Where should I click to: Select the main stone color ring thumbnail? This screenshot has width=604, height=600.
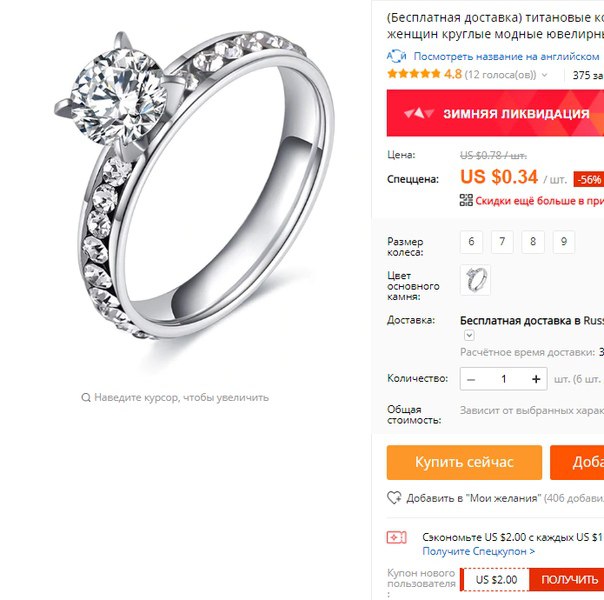click(x=475, y=280)
